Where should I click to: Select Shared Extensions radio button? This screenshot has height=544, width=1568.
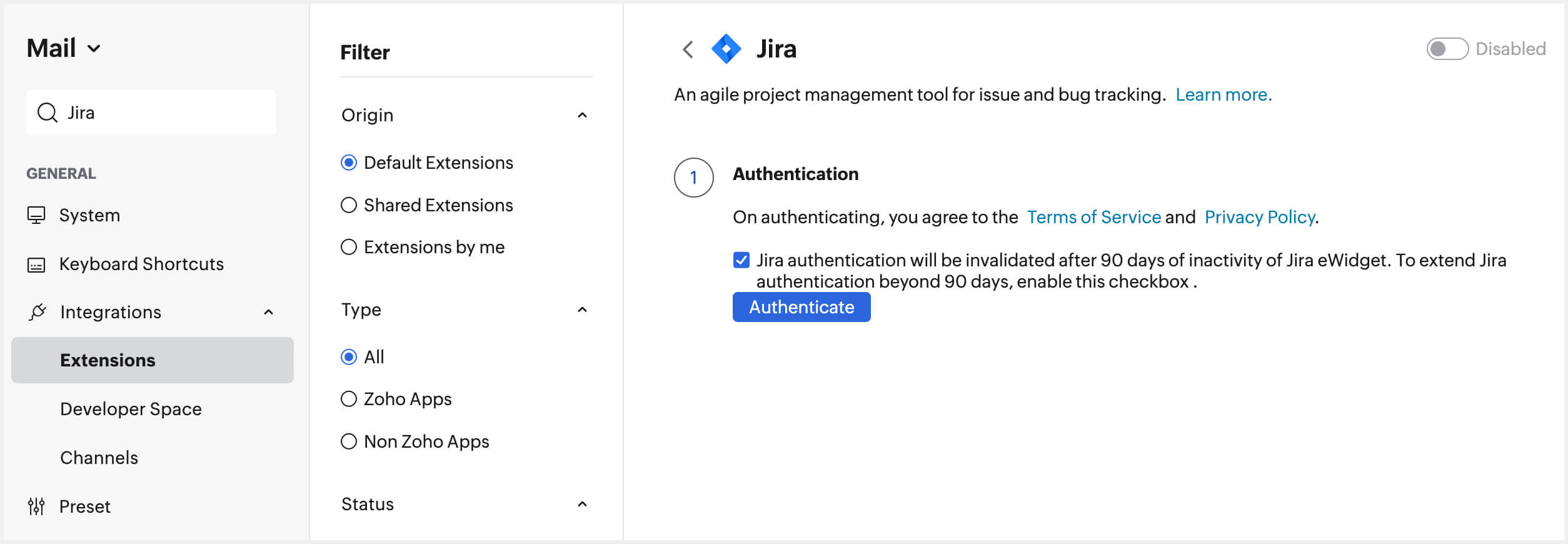[349, 205]
